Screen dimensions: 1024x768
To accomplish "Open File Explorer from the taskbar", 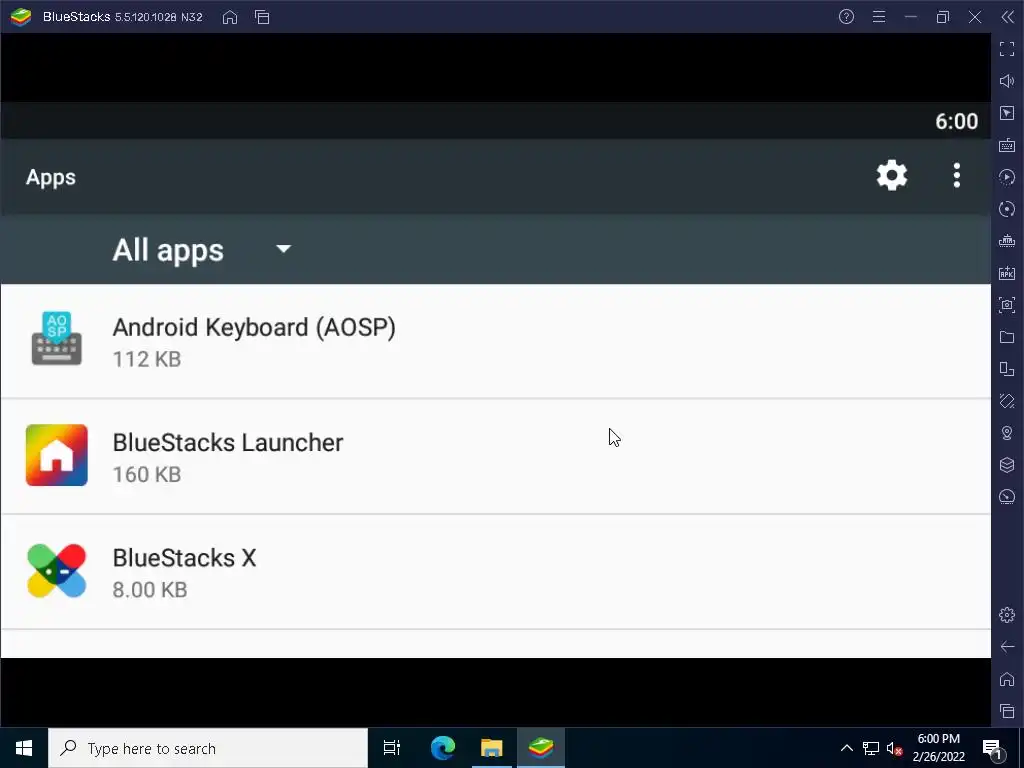I will pos(492,748).
